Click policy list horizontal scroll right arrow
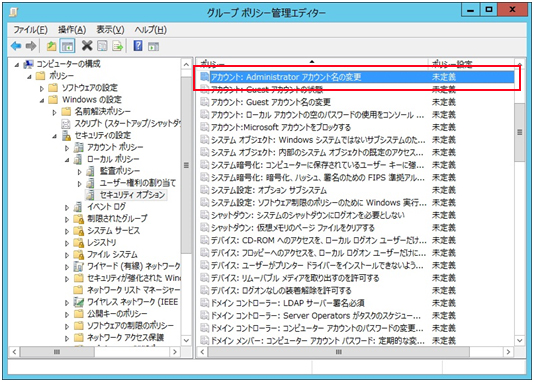This screenshot has height=382, width=534. tap(508, 352)
